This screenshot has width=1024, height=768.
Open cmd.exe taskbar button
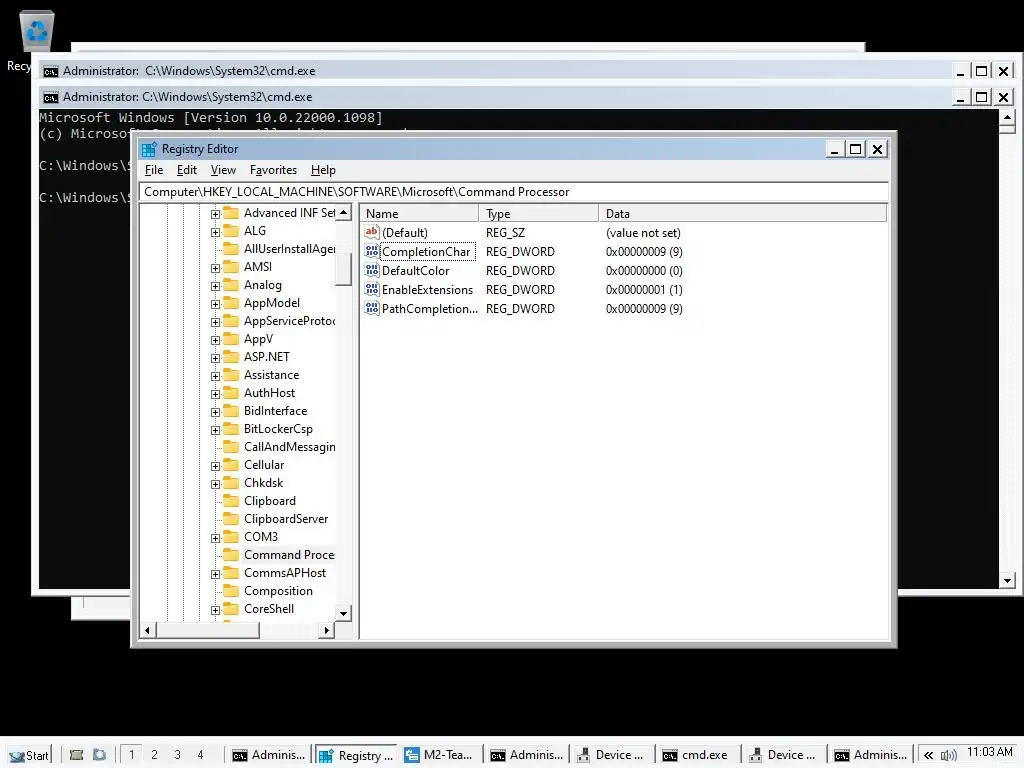point(698,755)
